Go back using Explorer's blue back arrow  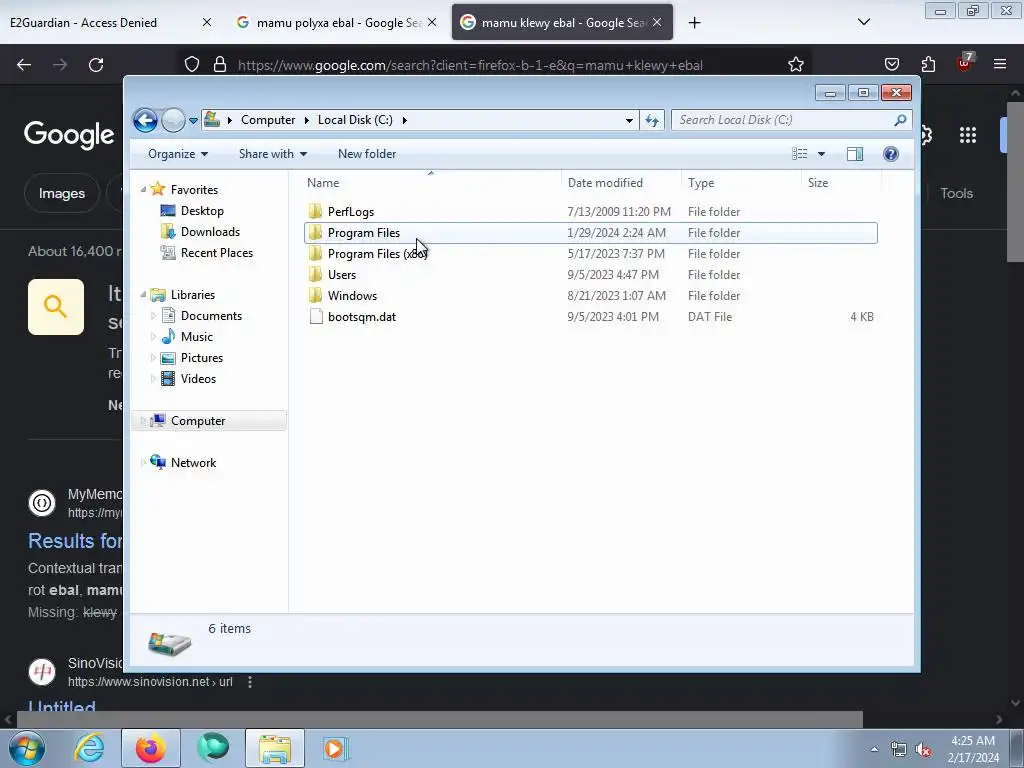(x=145, y=120)
